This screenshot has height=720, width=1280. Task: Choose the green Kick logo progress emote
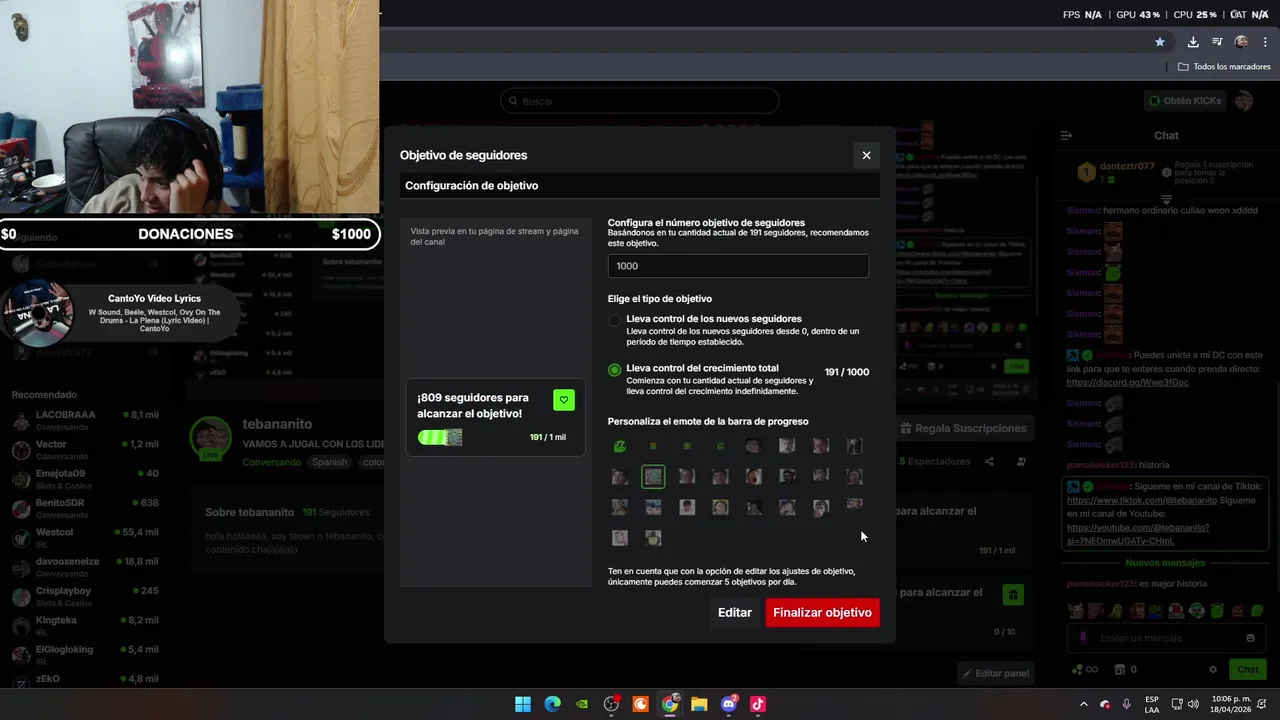(620, 446)
